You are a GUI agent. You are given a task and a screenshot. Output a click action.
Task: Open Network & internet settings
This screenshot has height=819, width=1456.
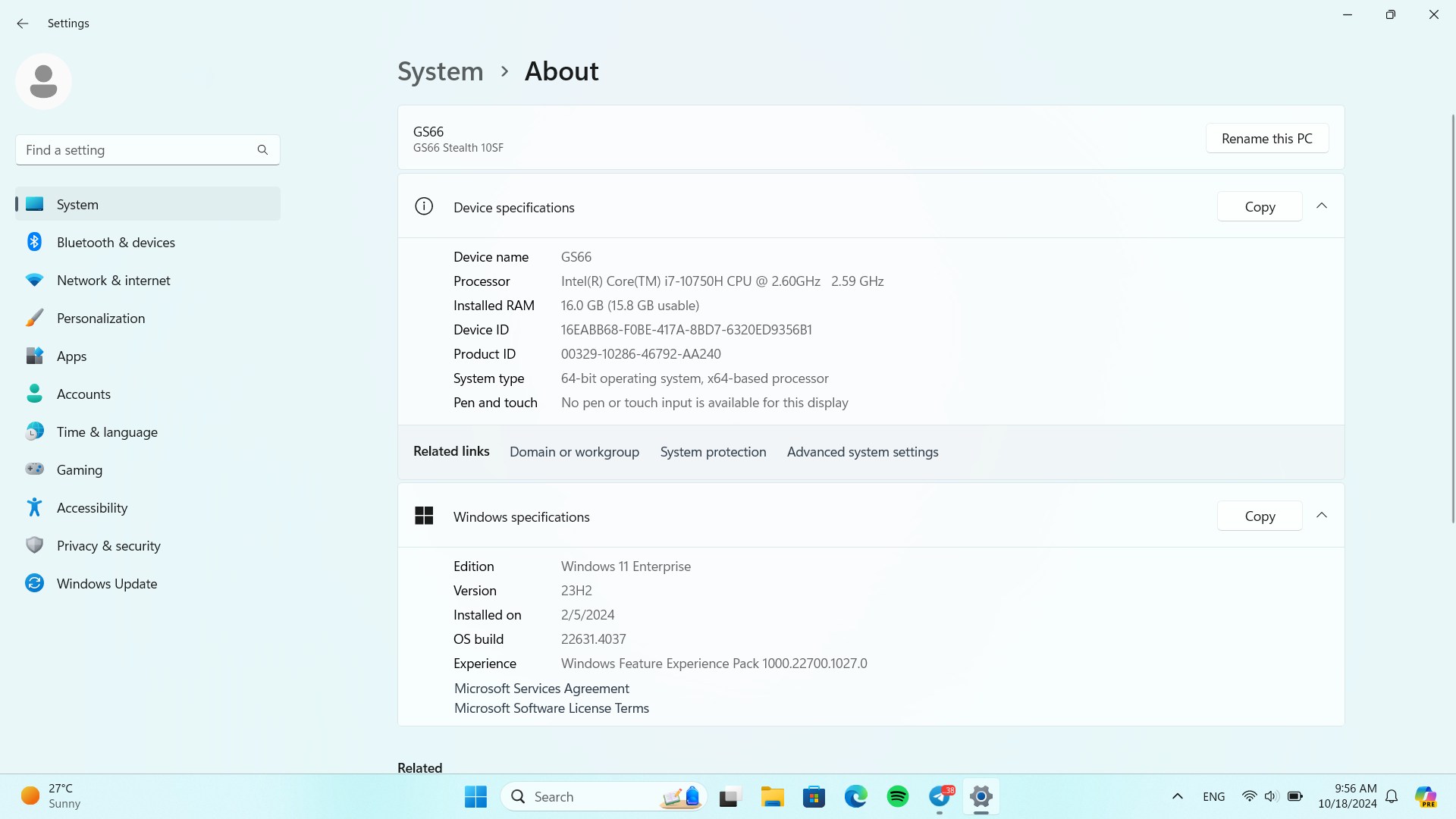[113, 281]
